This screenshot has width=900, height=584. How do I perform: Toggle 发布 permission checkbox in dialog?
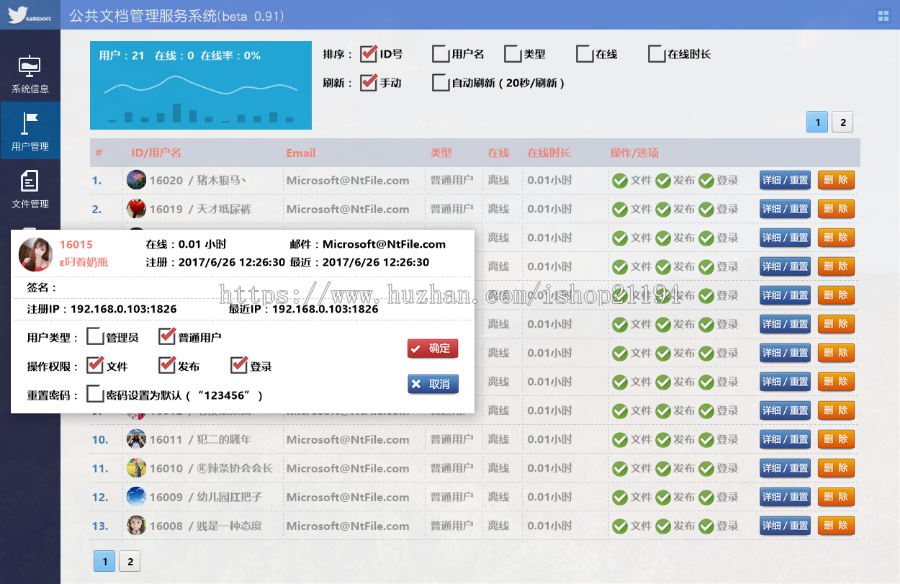coord(167,365)
